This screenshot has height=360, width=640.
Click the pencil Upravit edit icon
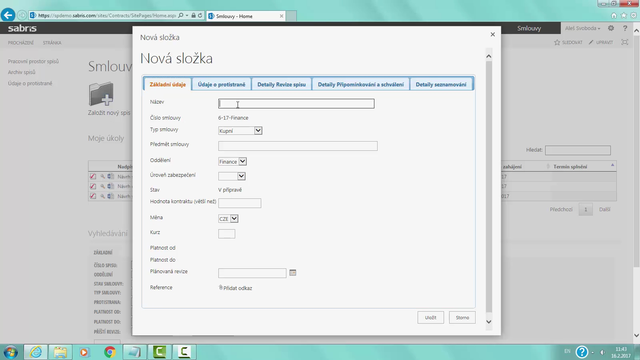click(591, 42)
